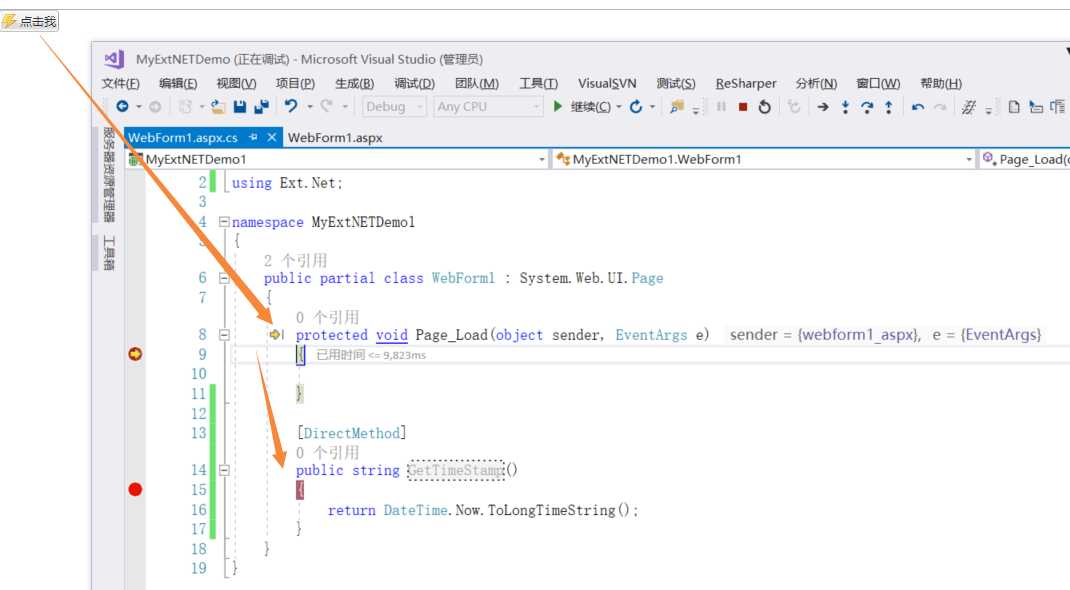The image size is (1070, 590).
Task: Open the Debug configuration dropdown
Action: click(394, 106)
